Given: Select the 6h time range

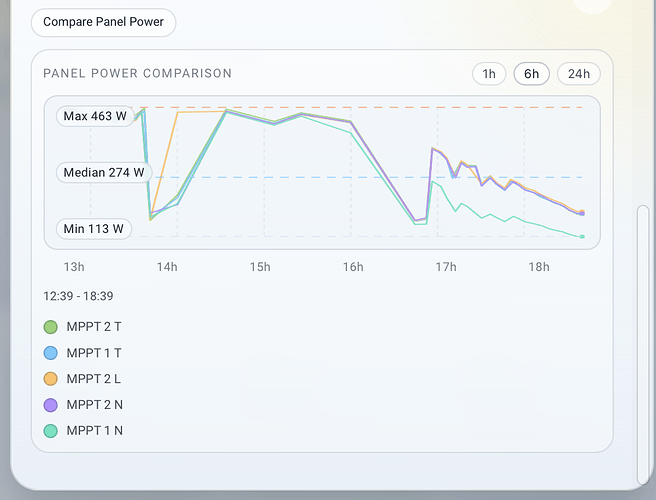Looking at the screenshot, I should tap(531, 74).
